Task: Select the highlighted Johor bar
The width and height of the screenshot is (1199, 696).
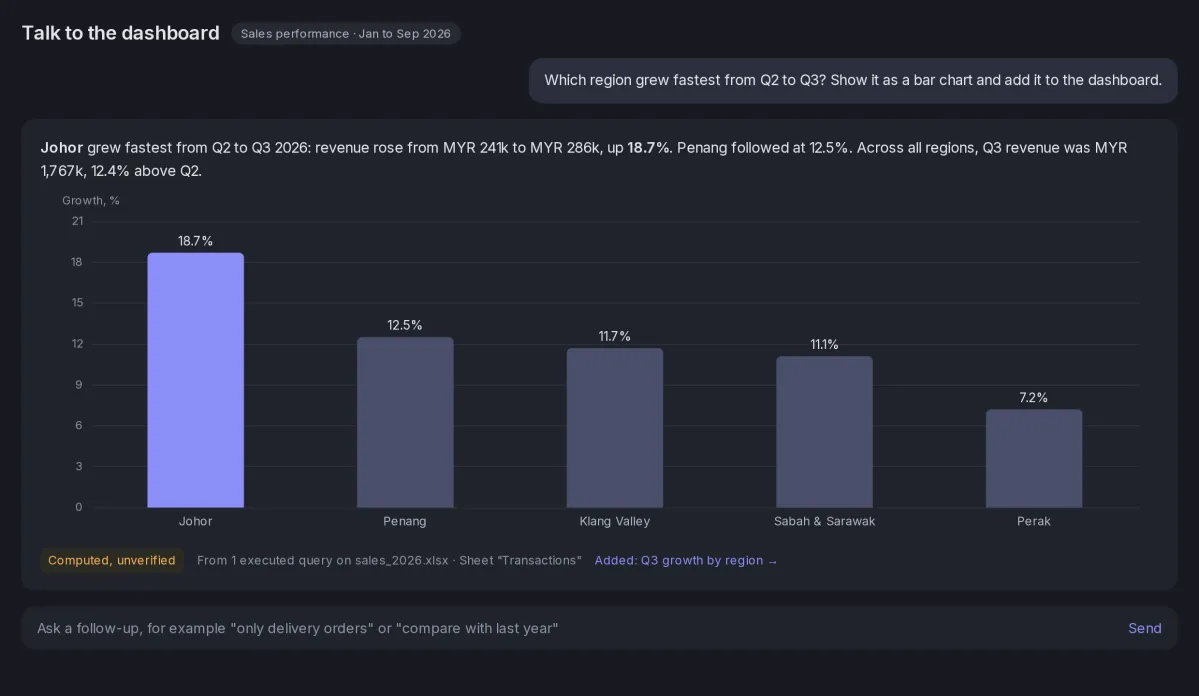Action: 196,380
